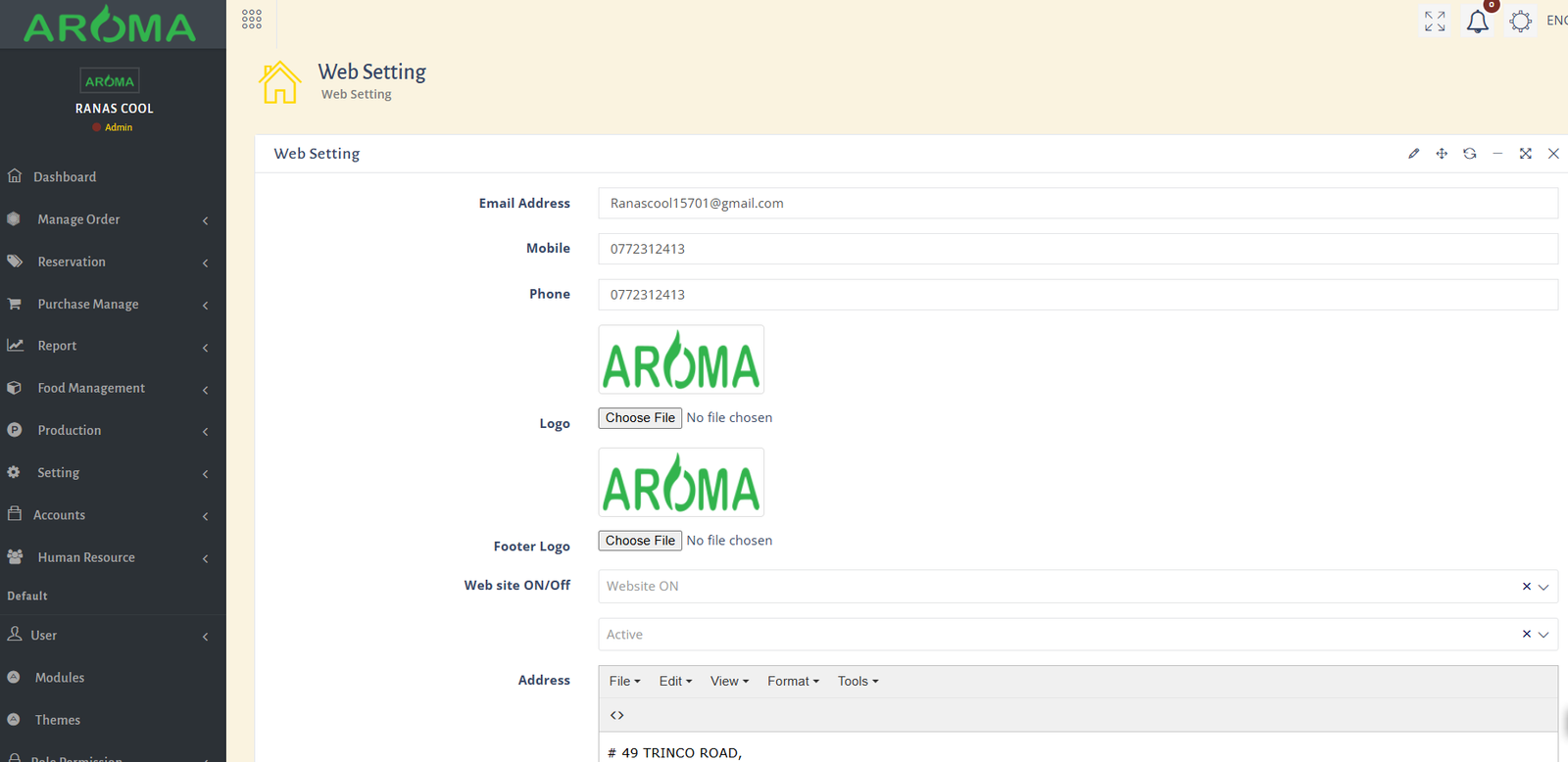Go to Dashboard in the sidebar
This screenshot has width=1568, height=762.
(x=65, y=177)
